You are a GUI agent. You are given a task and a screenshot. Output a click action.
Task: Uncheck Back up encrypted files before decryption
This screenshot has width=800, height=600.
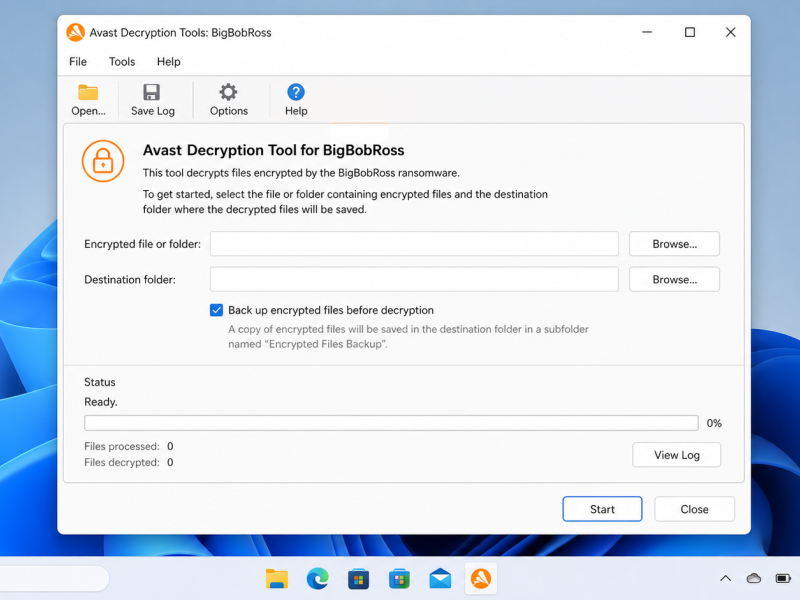coord(216,310)
